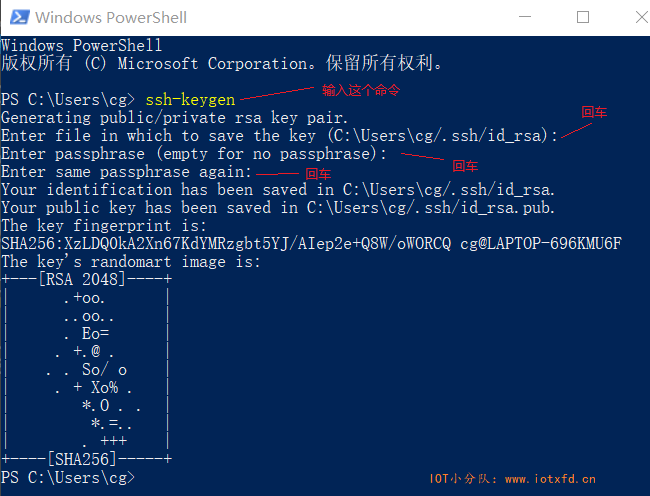Click the id_rsa.pub saved path line

point(278,208)
